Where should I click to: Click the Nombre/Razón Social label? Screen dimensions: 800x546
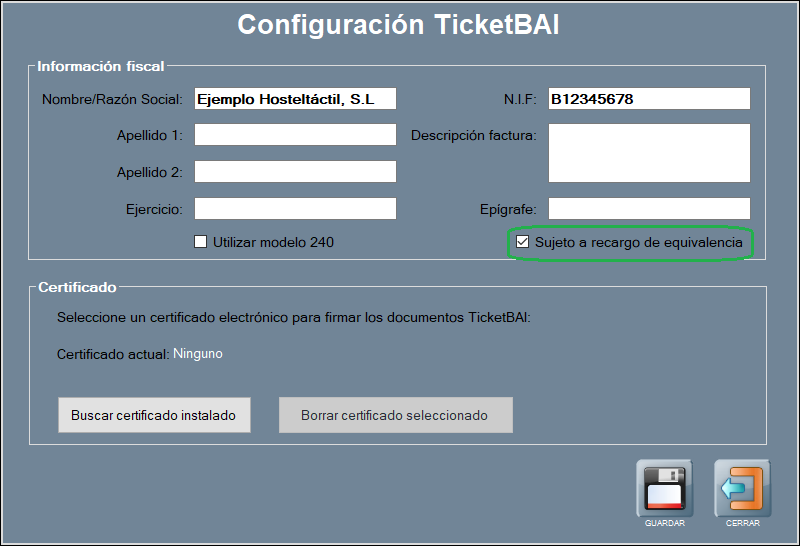(x=112, y=100)
